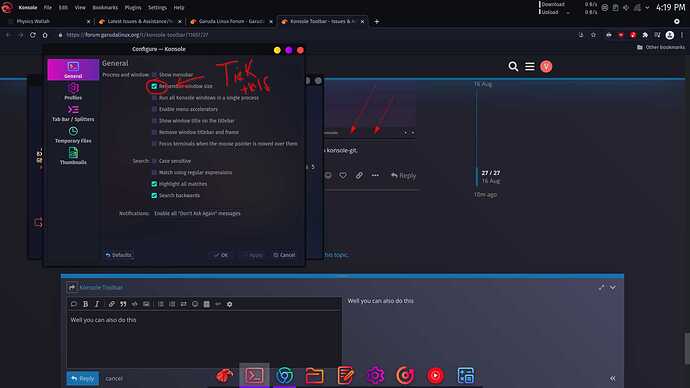The width and height of the screenshot is (690, 388).
Task: Open the Konsole File menu
Action: coord(48,7)
